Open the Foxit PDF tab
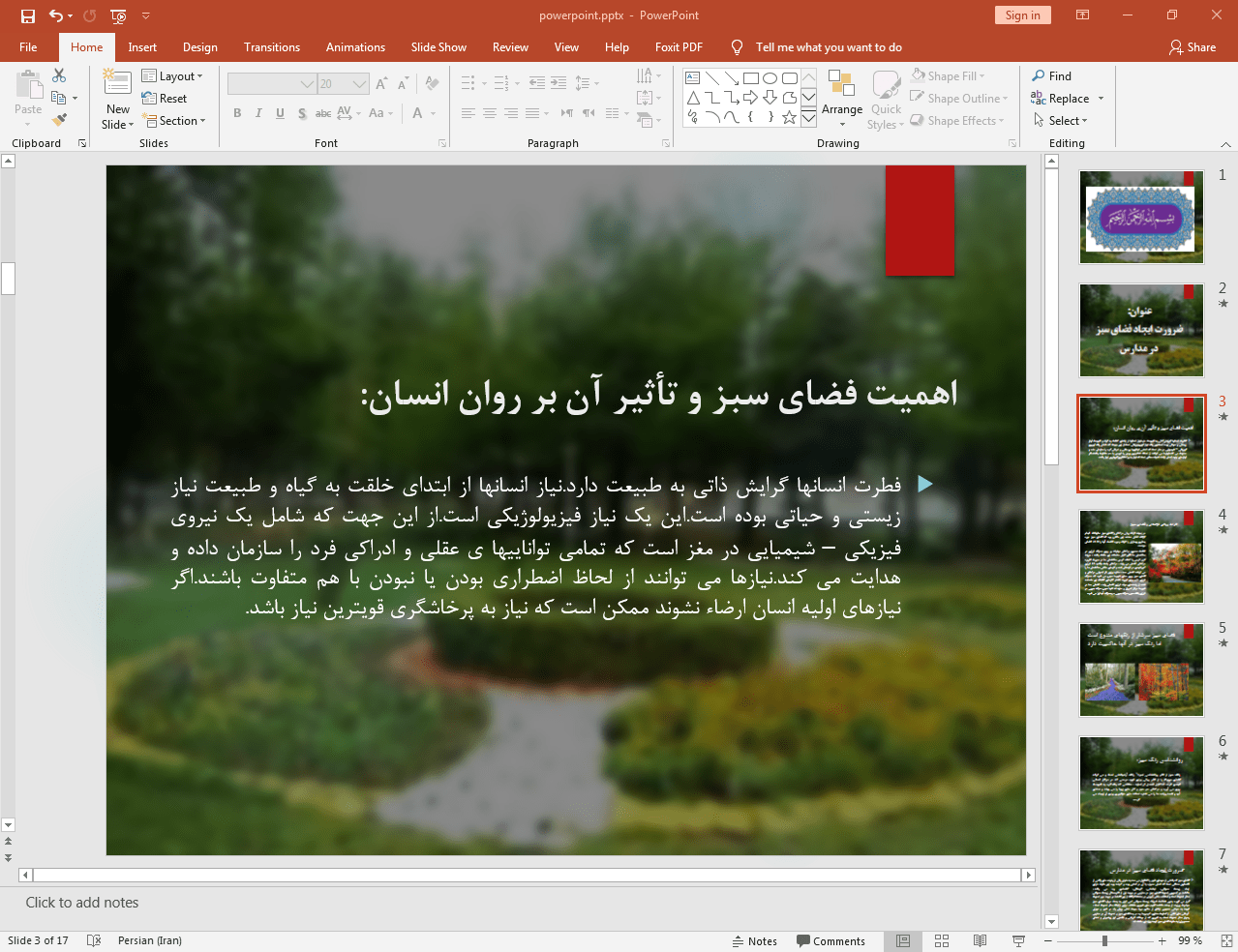Screen dimensions: 1238x952 pyautogui.click(x=679, y=46)
